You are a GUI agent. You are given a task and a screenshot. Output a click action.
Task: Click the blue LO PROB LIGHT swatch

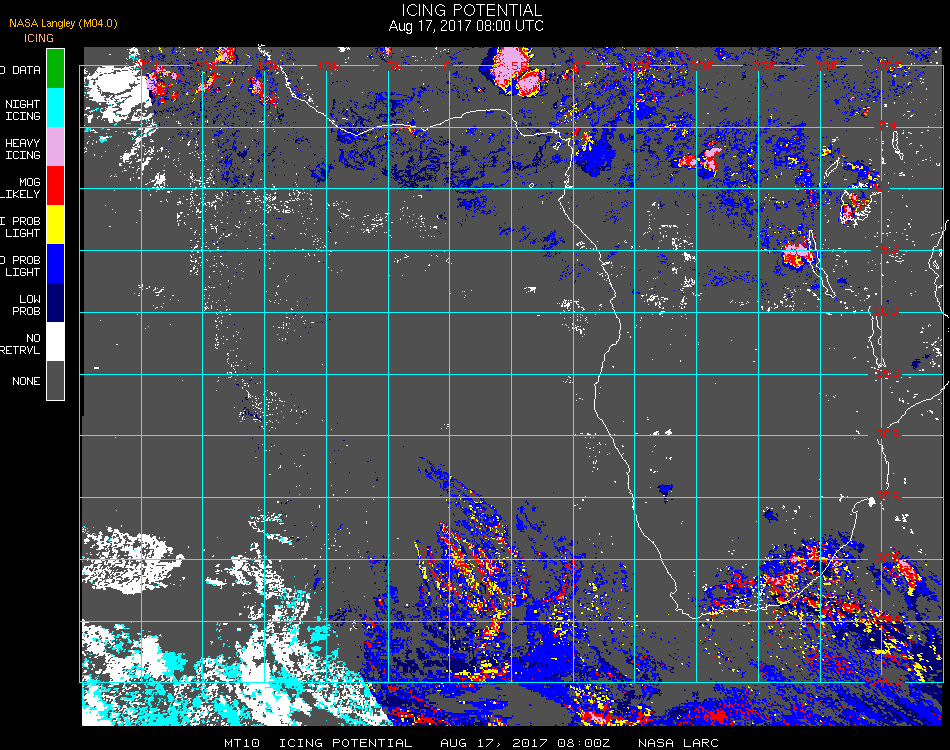(x=55, y=264)
